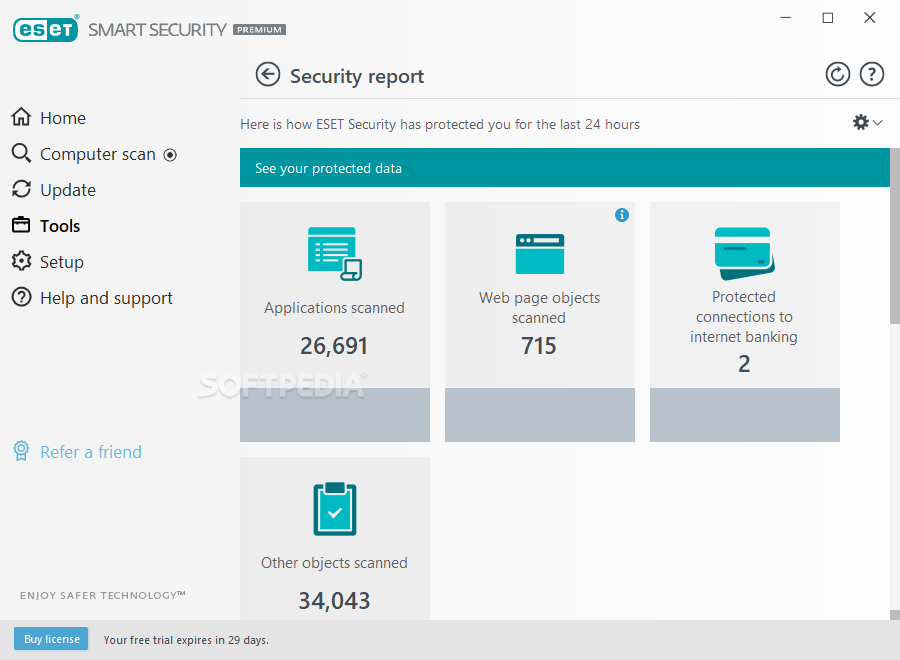The width and height of the screenshot is (900, 660).
Task: Click the Other objects scanned clipboard icon
Action: tap(335, 509)
